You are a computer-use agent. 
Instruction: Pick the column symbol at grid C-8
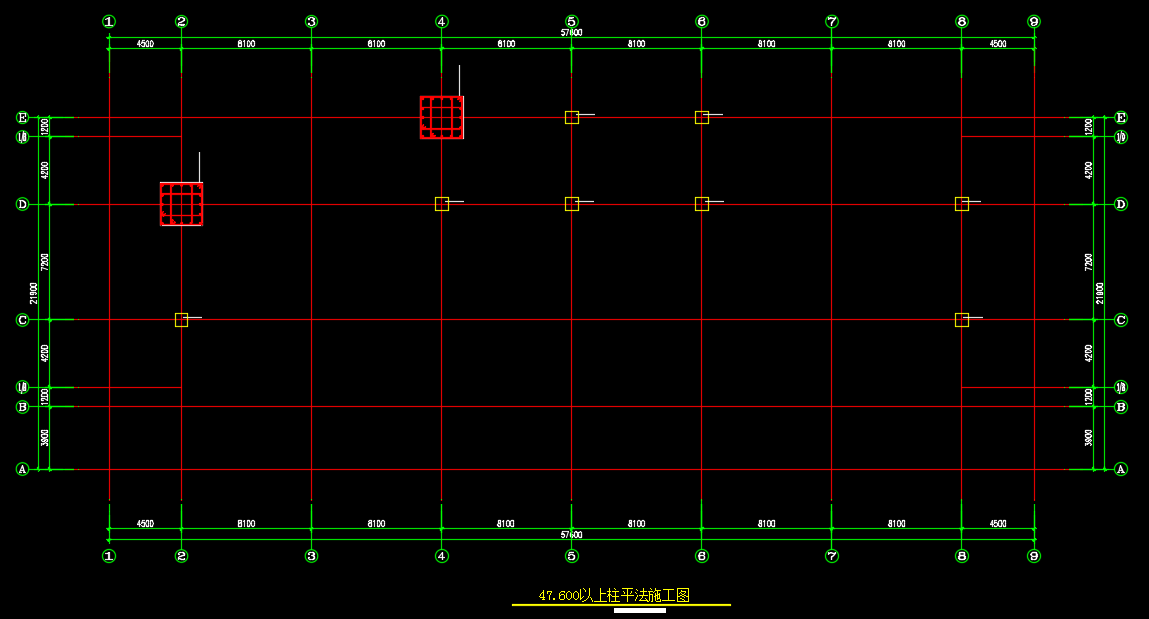pyautogui.click(x=961, y=320)
